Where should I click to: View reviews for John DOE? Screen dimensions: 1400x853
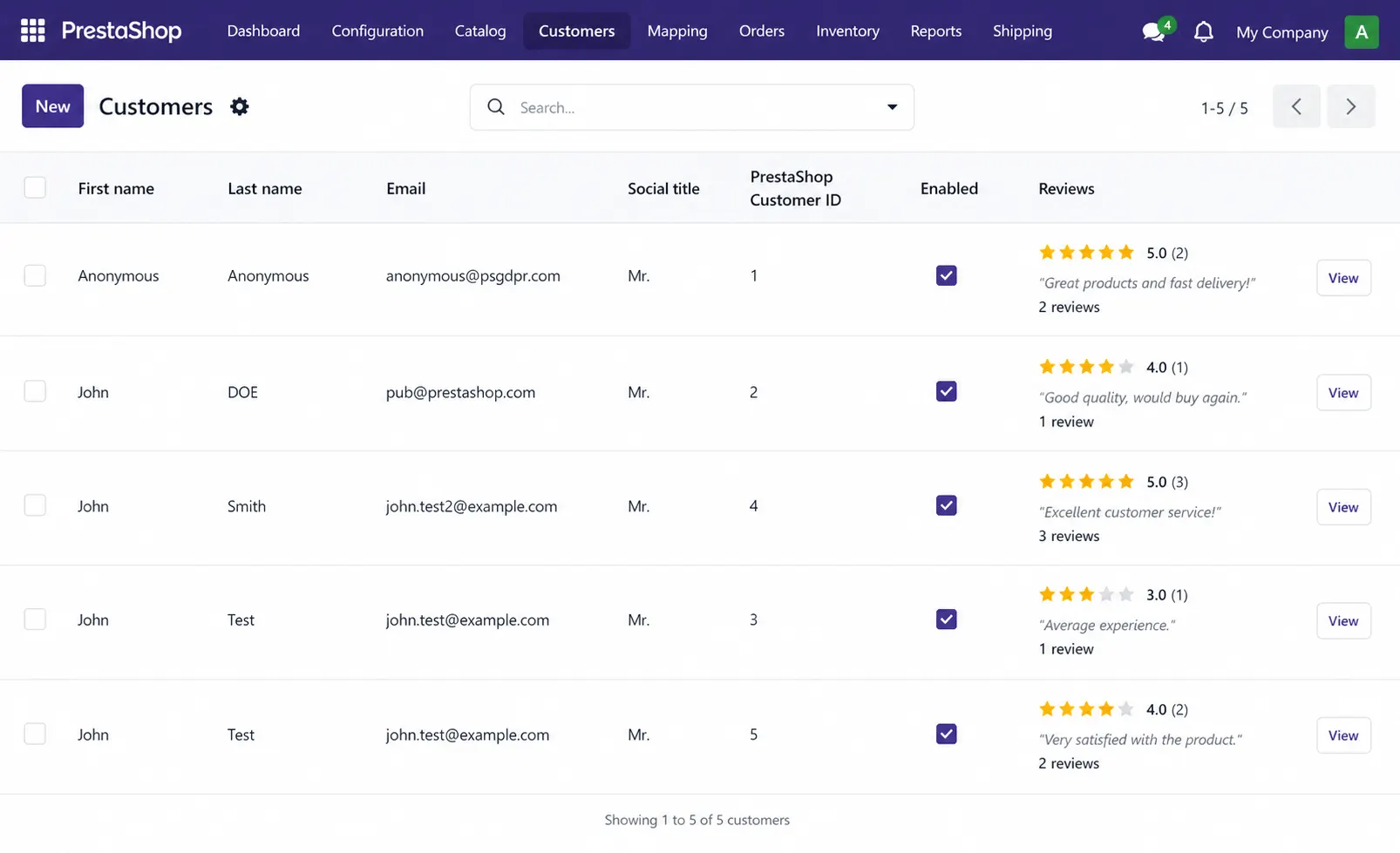point(1343,393)
